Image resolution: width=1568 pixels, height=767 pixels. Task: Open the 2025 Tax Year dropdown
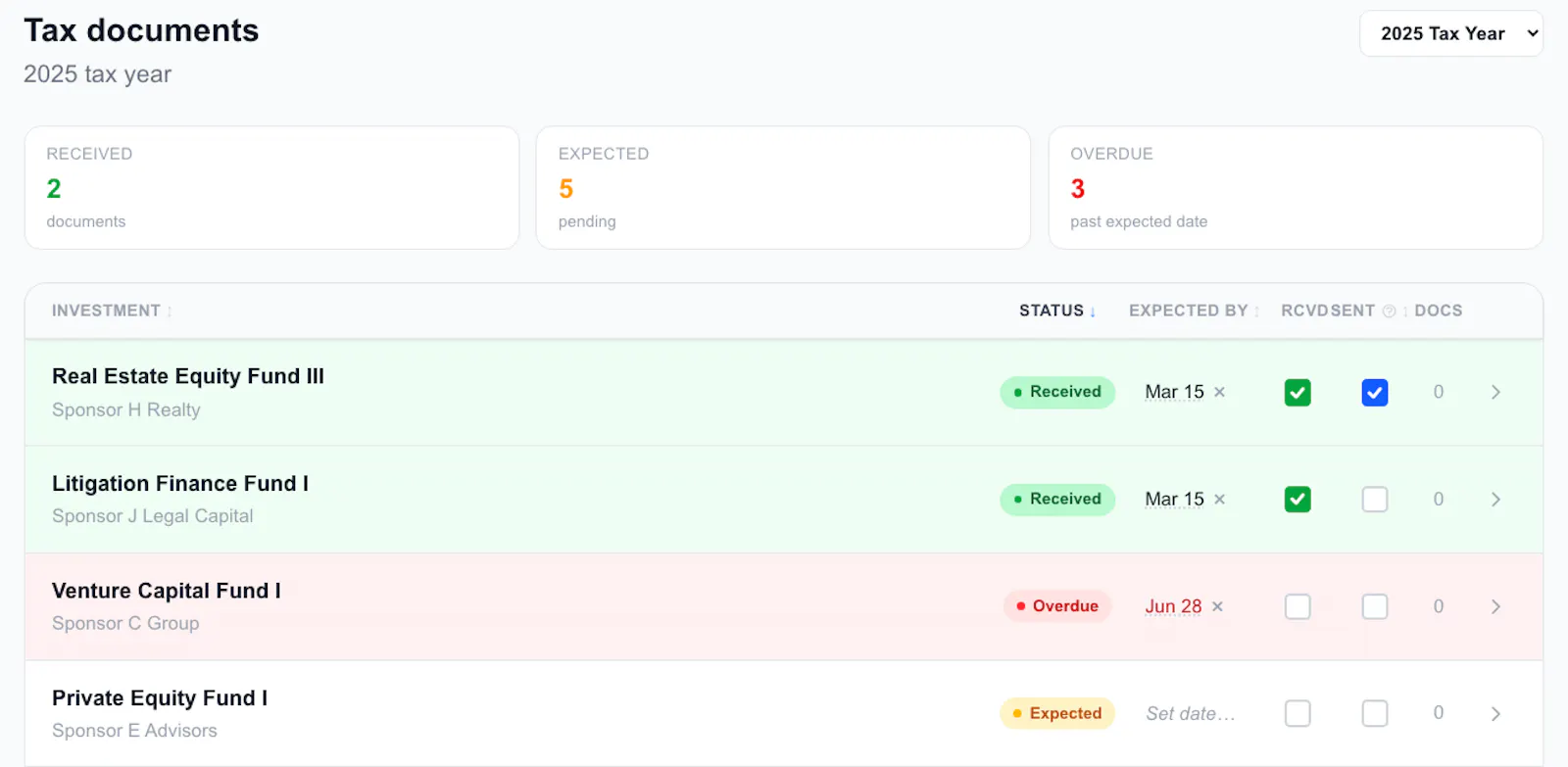(x=1450, y=33)
